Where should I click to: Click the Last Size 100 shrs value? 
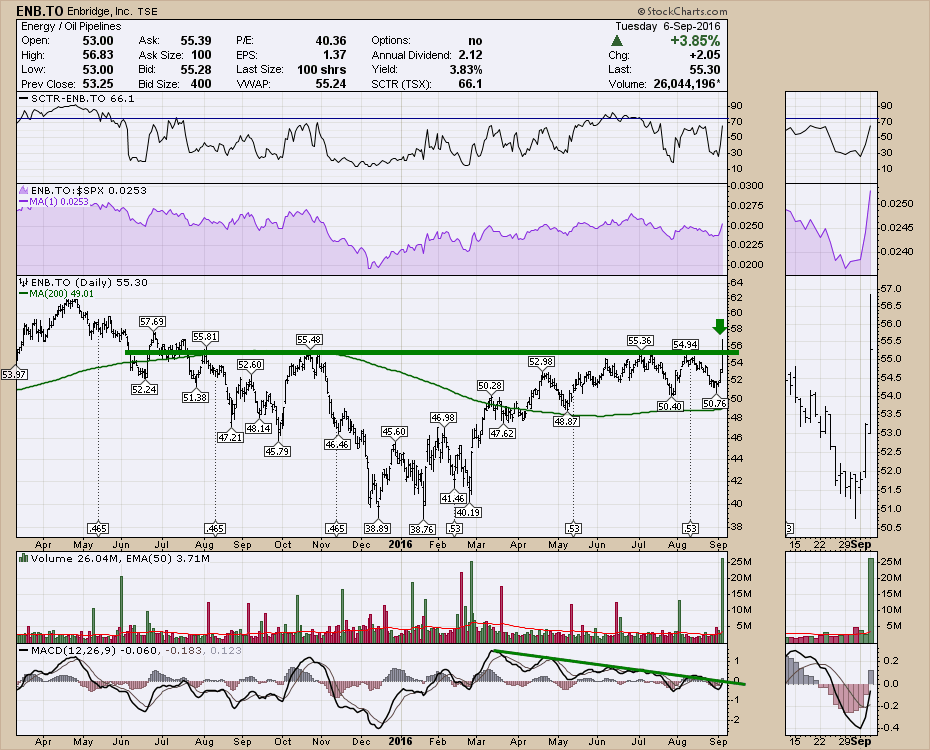point(321,69)
